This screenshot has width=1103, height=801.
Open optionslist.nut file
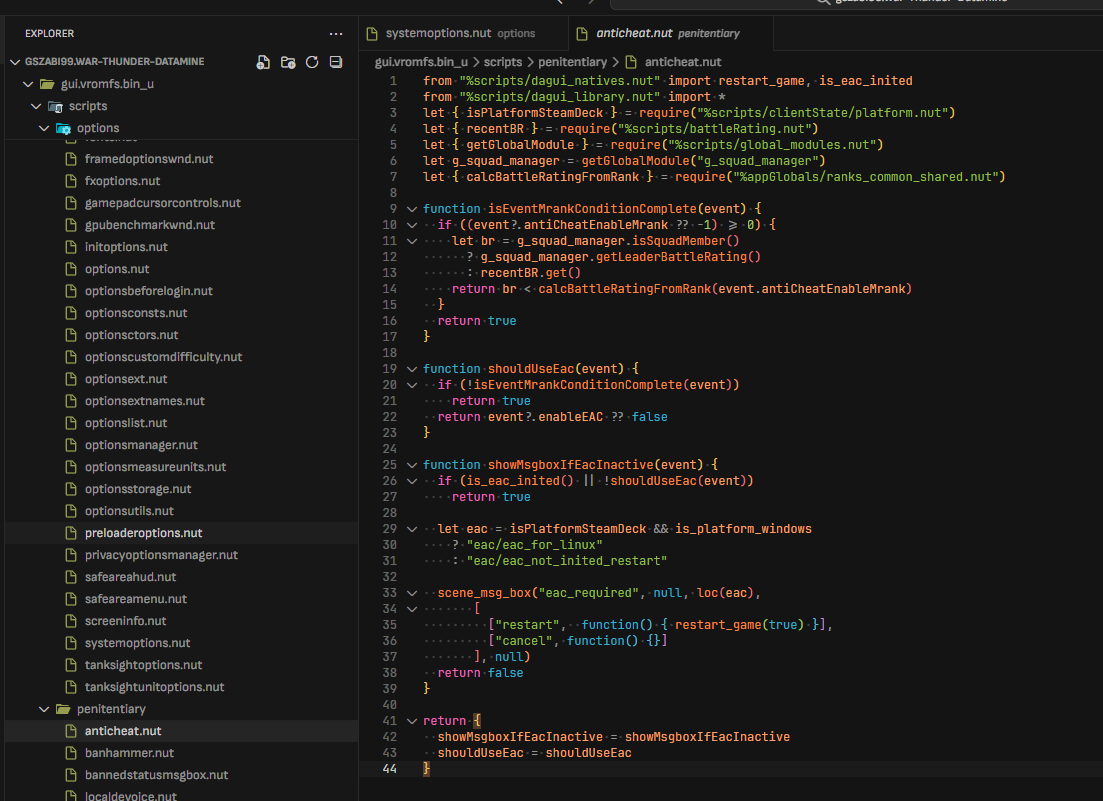tap(181, 423)
